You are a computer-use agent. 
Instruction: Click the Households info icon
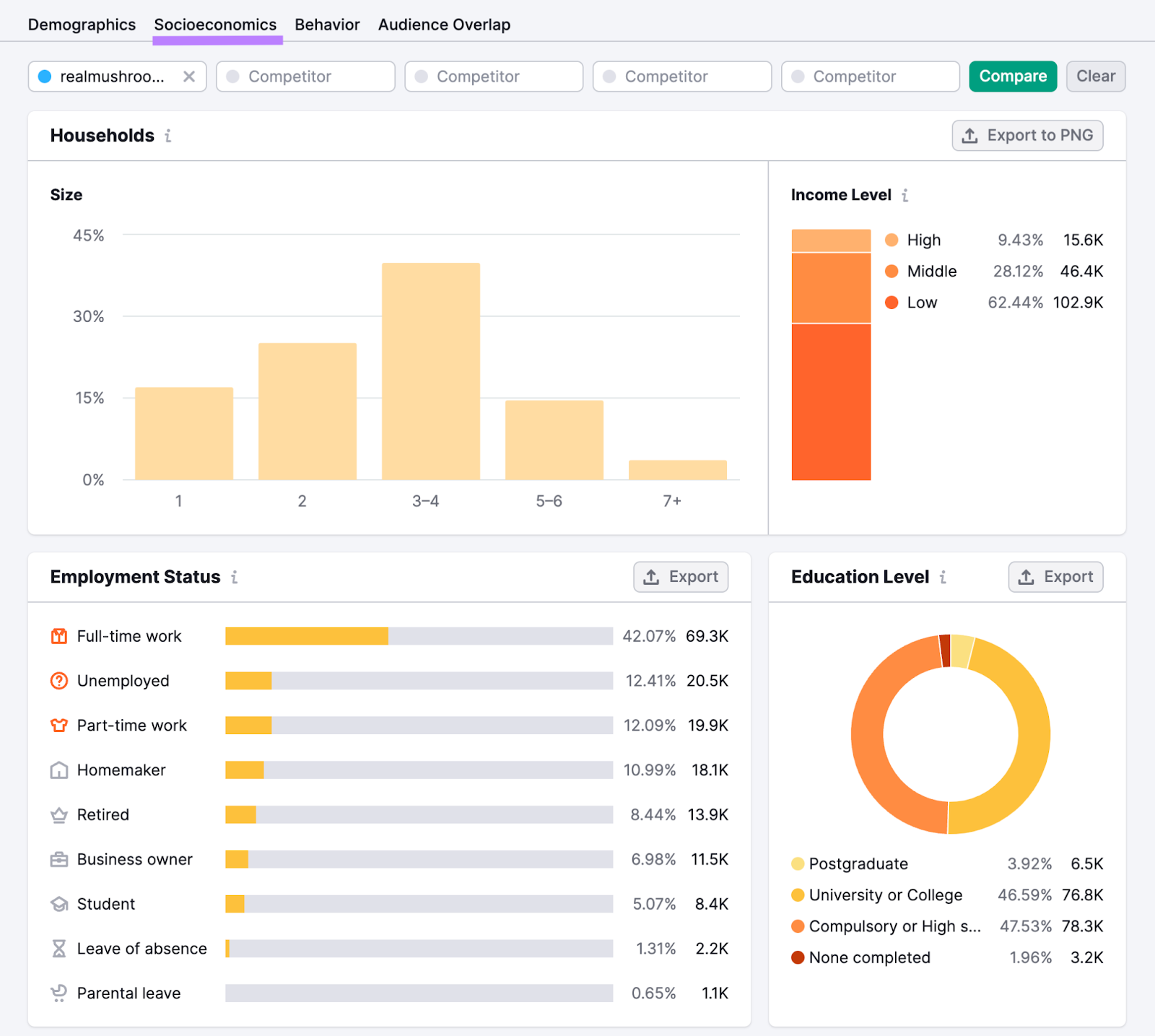(x=168, y=136)
